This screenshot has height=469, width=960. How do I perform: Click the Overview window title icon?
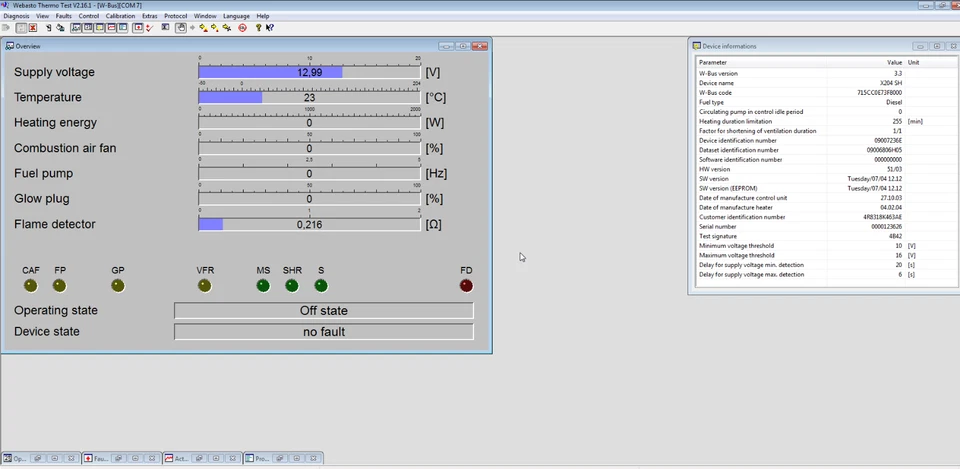10,46
